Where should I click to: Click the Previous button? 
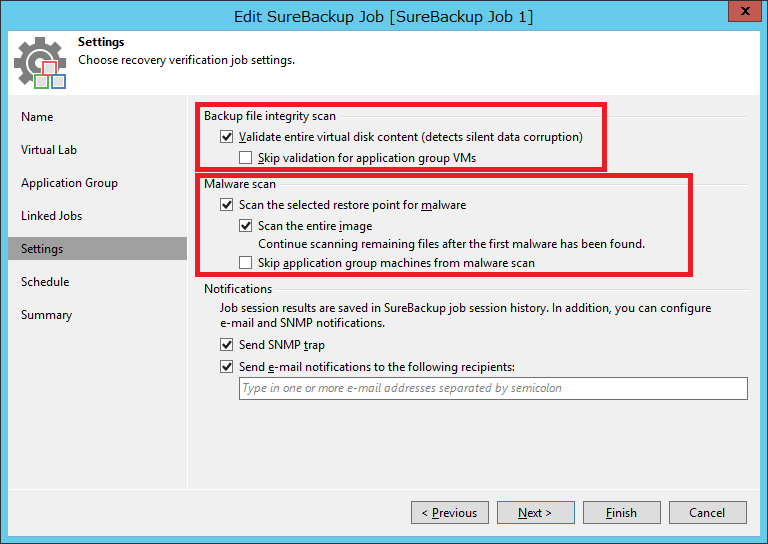coord(450,513)
